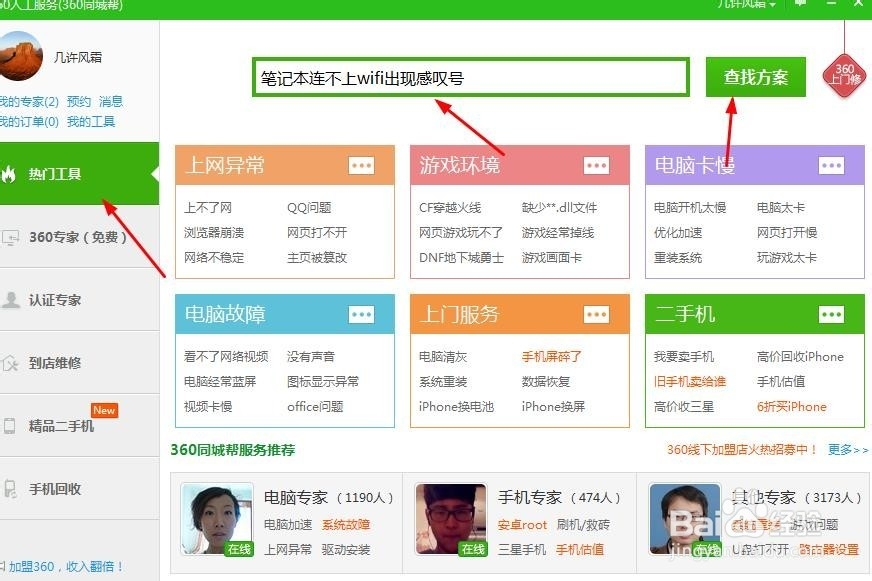Click the CF穿越火线 item
This screenshot has height=581, width=872.
pos(450,207)
